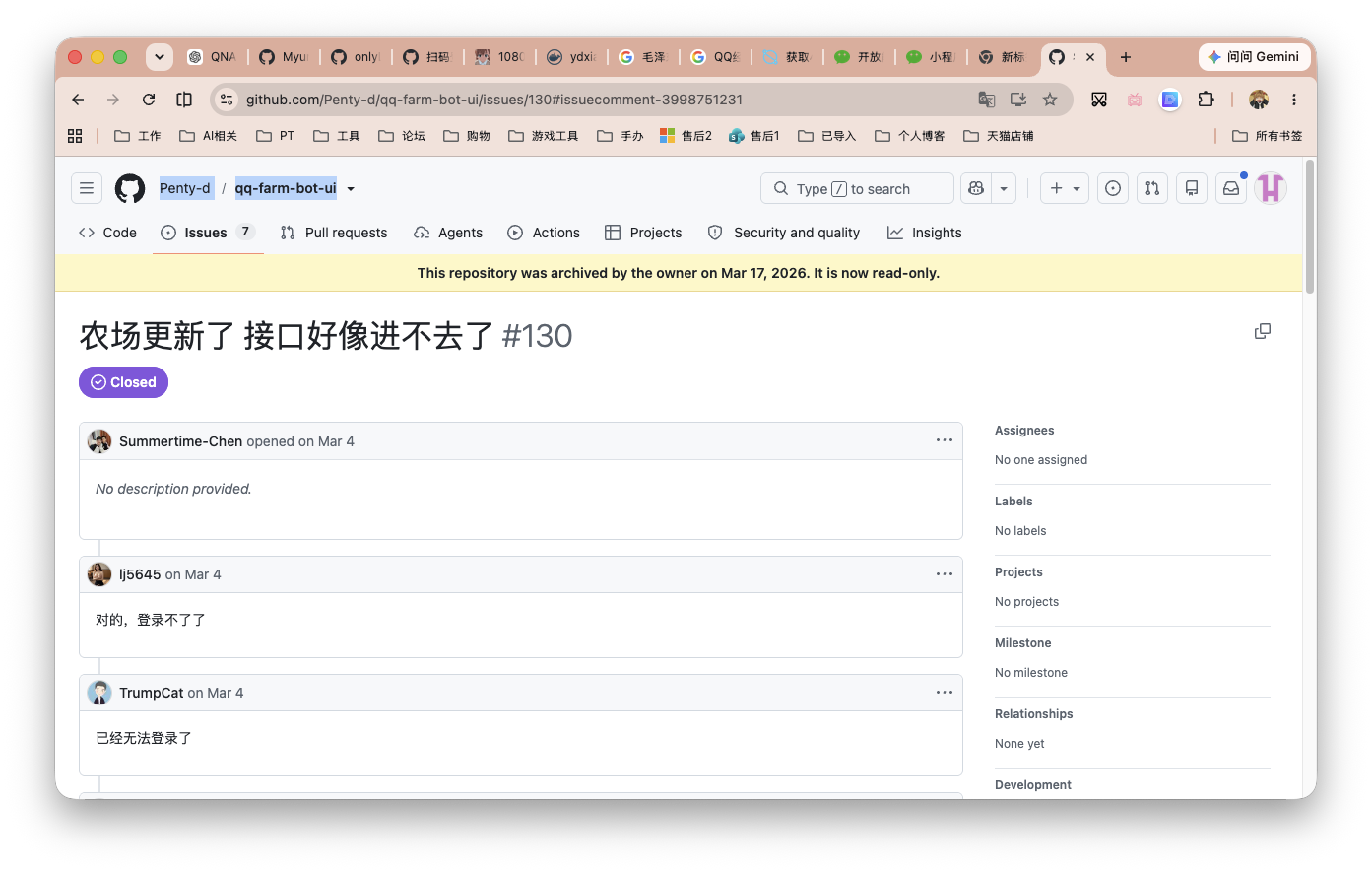Viewport: 1372px width, 872px height.
Task: Open TrumpCat's profile link
Action: [152, 693]
